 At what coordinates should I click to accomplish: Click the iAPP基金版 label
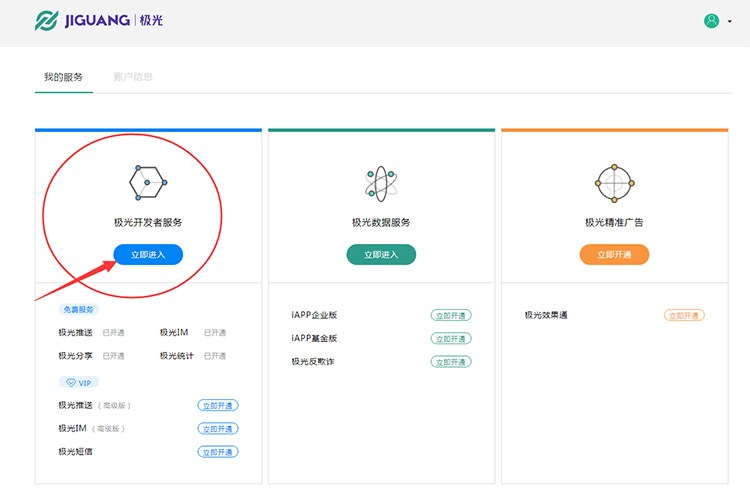pyautogui.click(x=314, y=339)
